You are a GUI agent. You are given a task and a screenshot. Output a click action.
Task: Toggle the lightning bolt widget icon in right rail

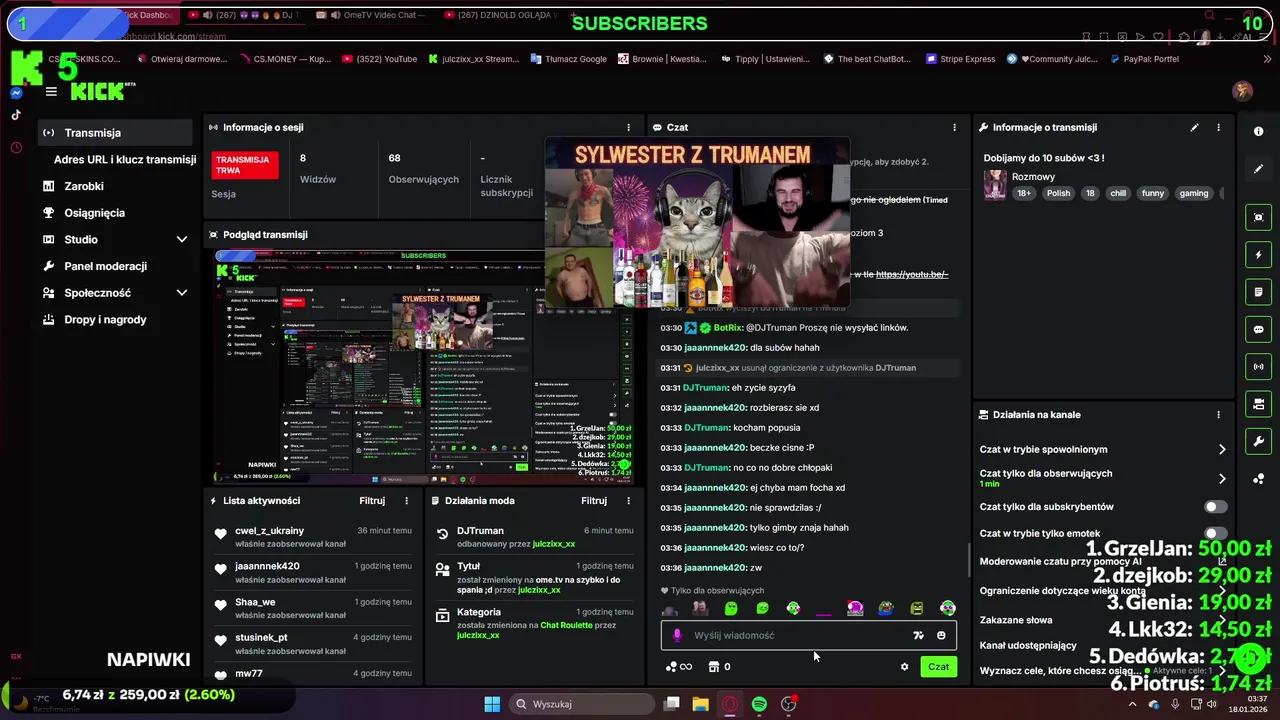tap(1258, 255)
